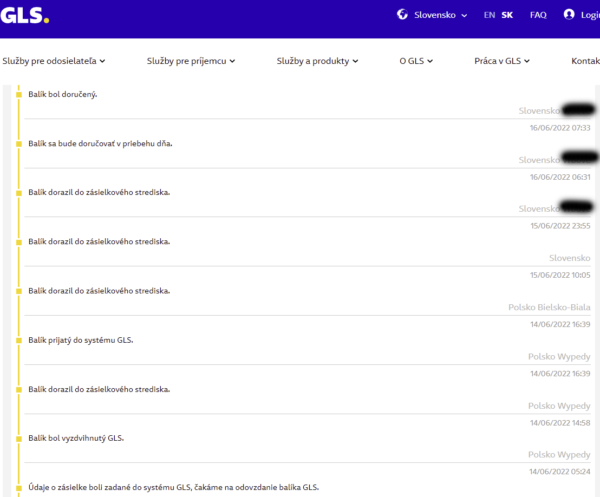Image resolution: width=600 pixels, height=497 pixels.
Task: Click the marker beside 'Údaje o zásielke' entry
Action: [18, 487]
